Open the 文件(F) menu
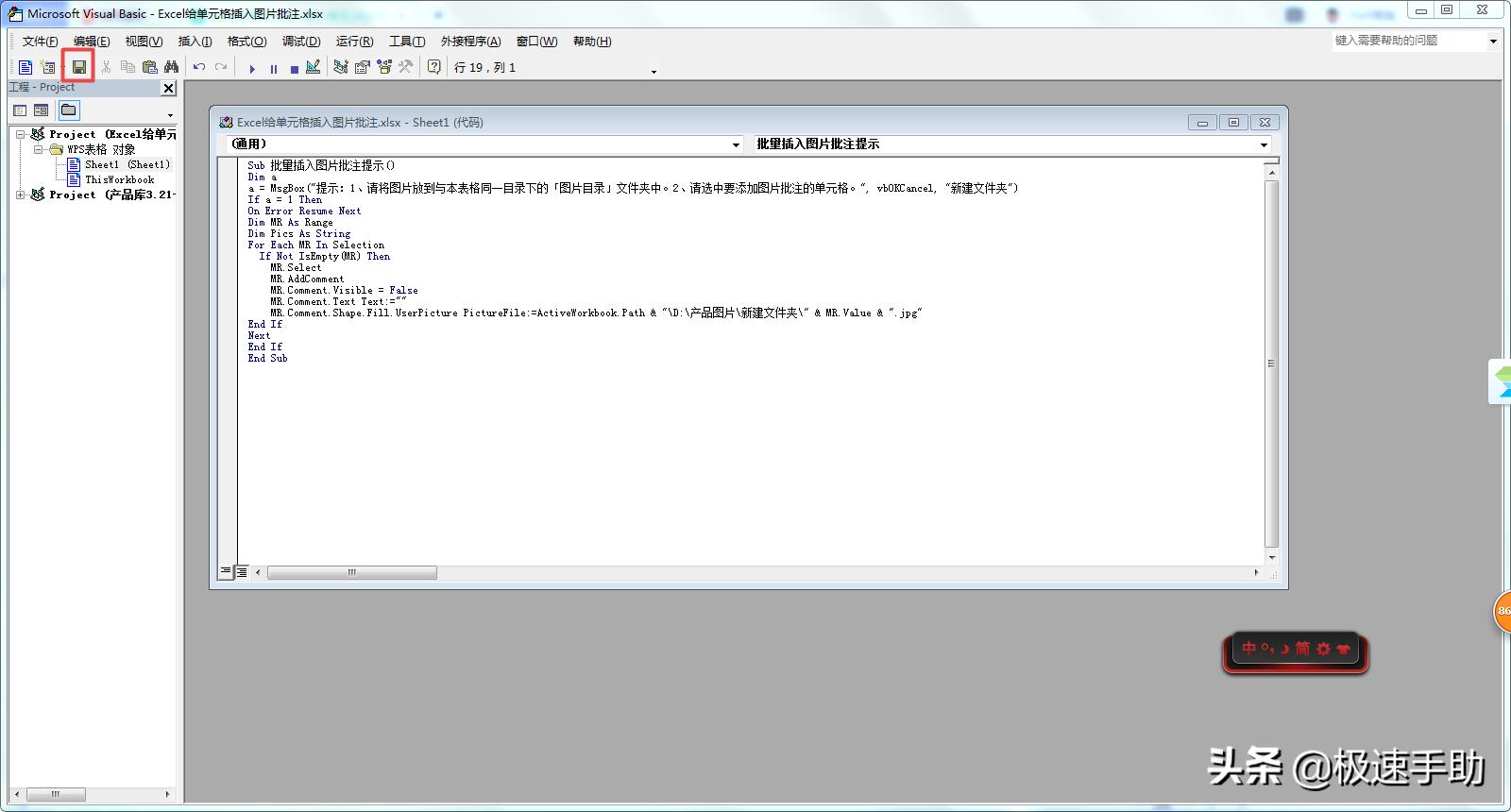 coord(40,42)
